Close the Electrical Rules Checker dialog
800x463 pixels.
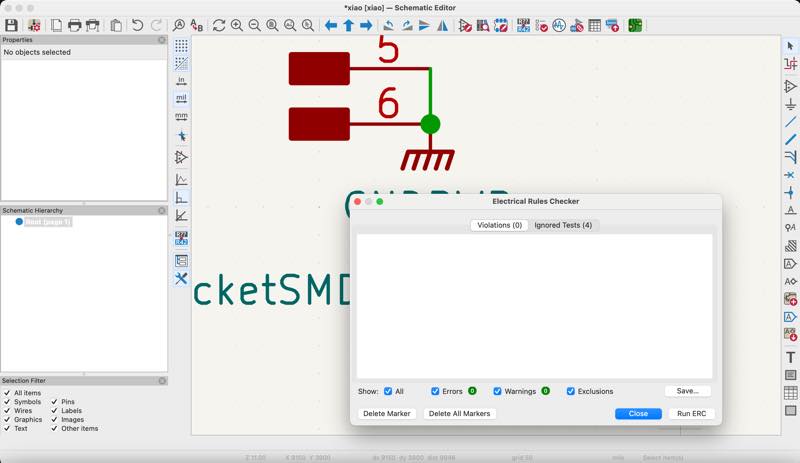pos(638,413)
